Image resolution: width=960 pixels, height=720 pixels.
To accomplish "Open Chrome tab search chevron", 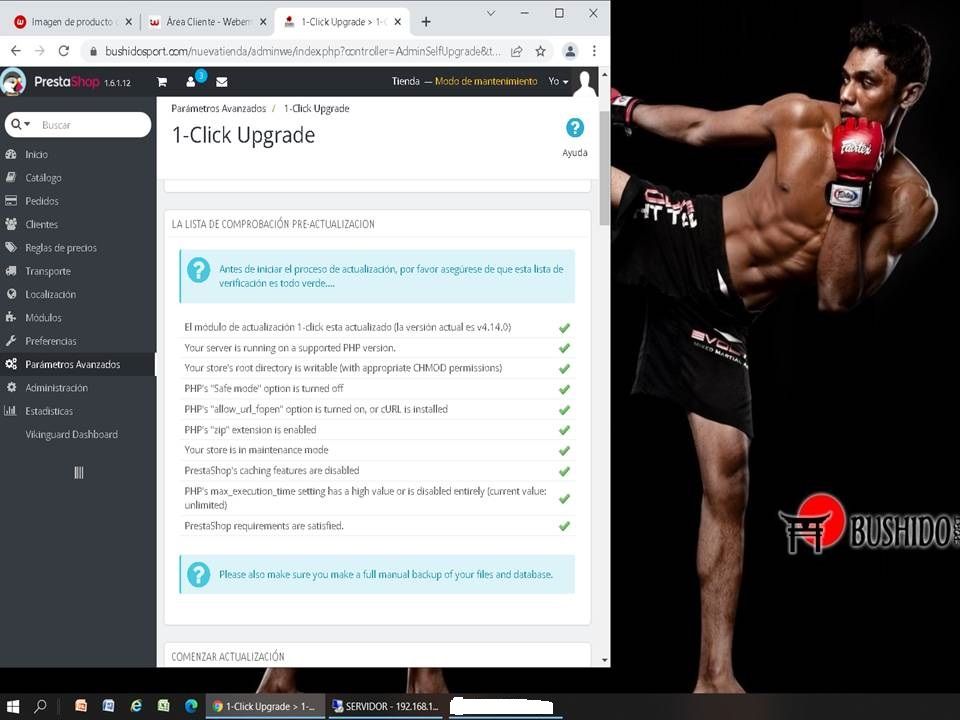I will pos(490,13).
